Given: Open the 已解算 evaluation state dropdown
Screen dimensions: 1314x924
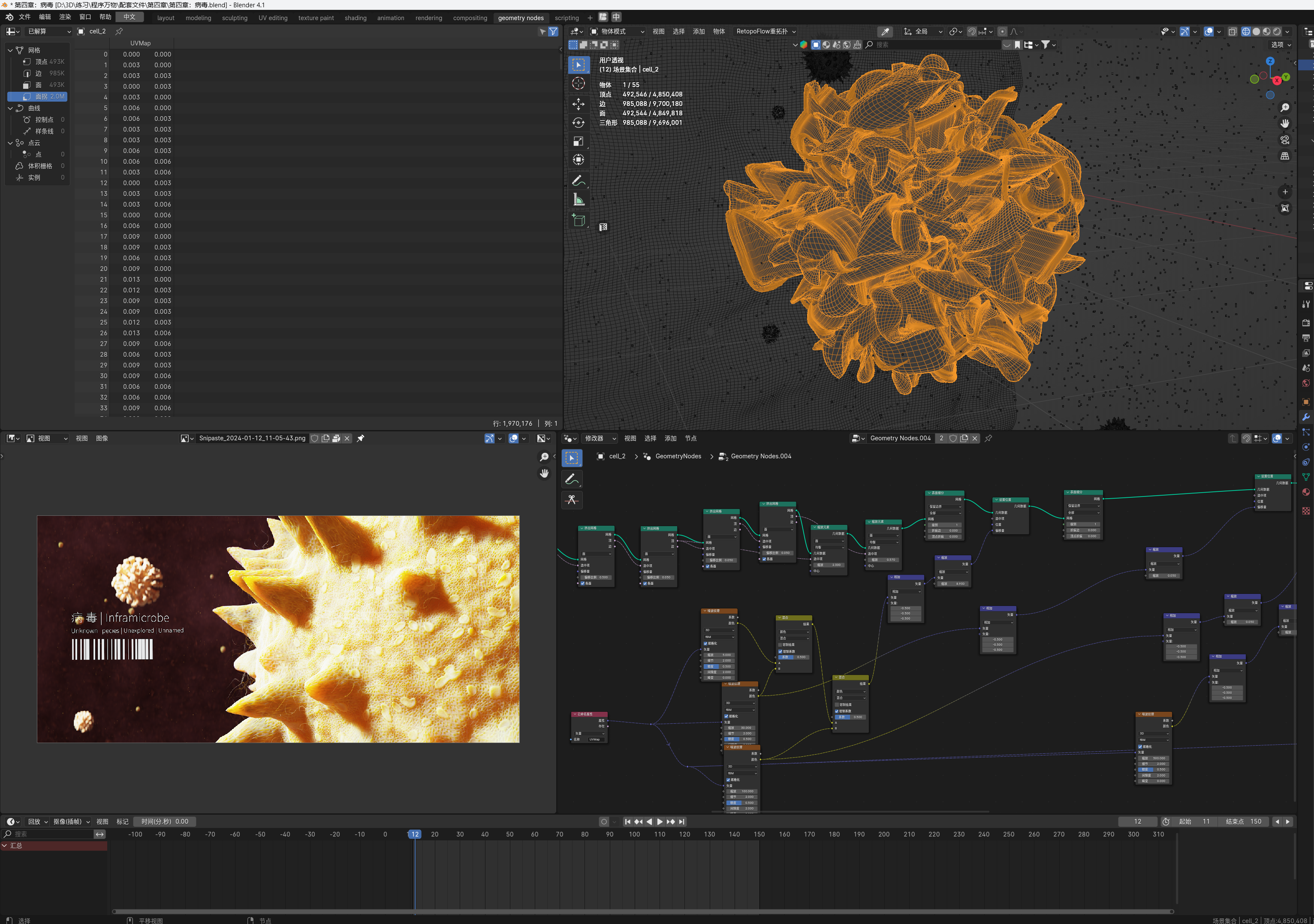Looking at the screenshot, I should (x=48, y=31).
